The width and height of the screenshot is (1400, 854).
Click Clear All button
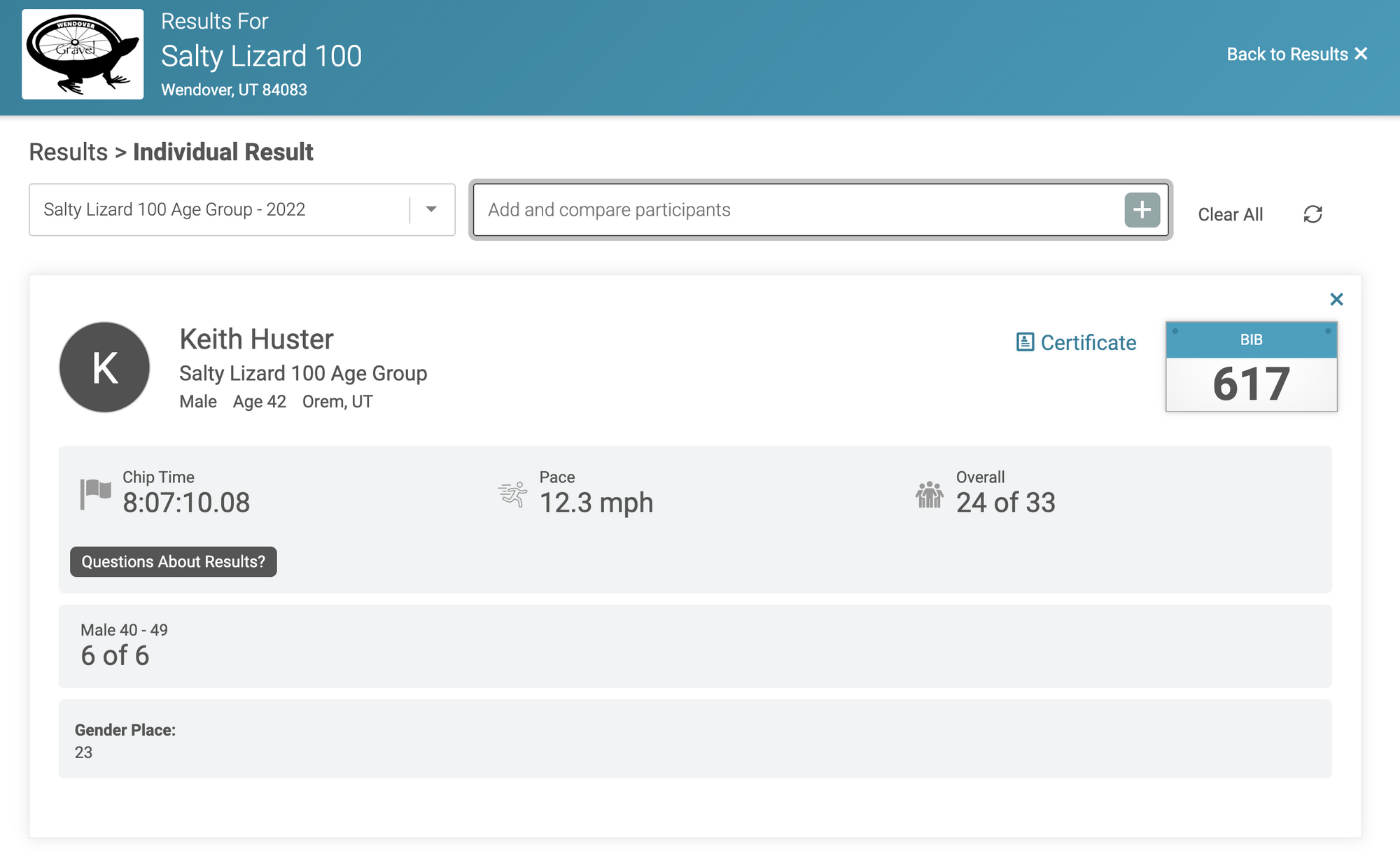tap(1231, 214)
